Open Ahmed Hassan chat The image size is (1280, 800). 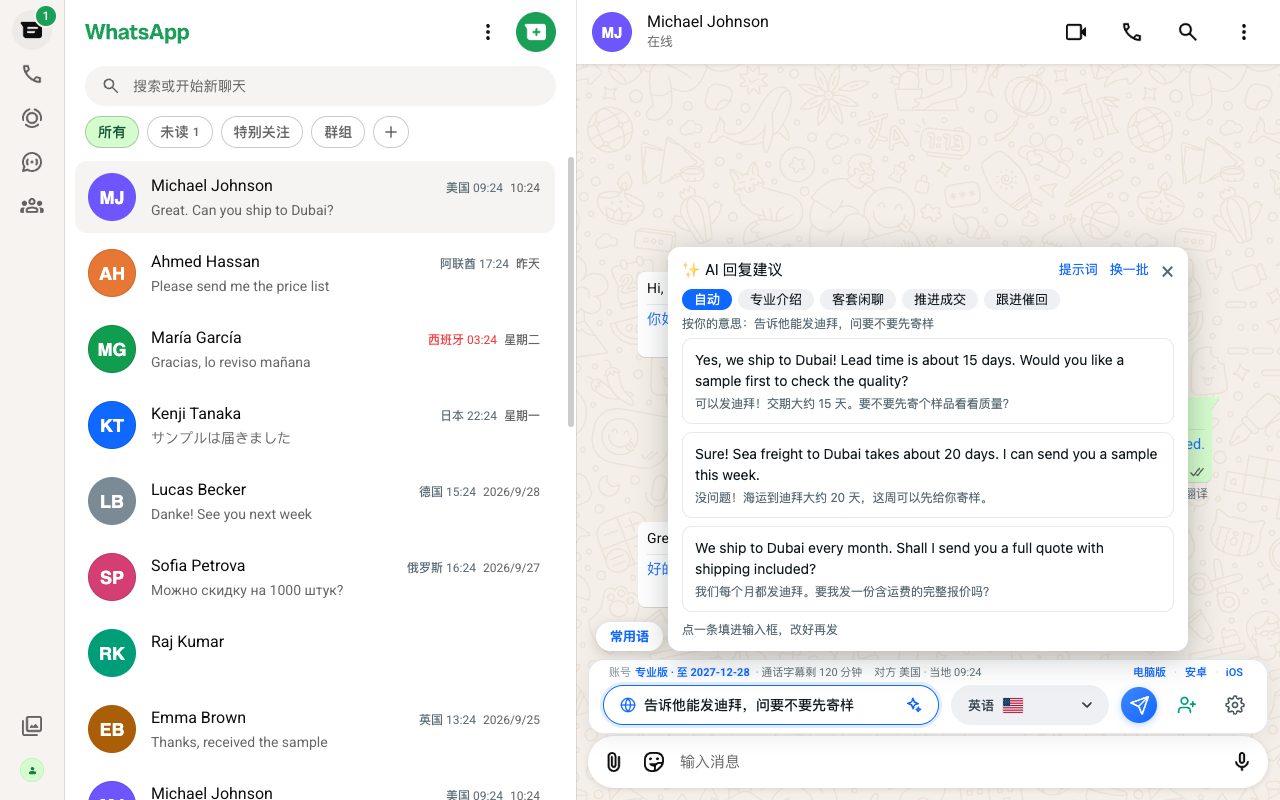[315, 274]
